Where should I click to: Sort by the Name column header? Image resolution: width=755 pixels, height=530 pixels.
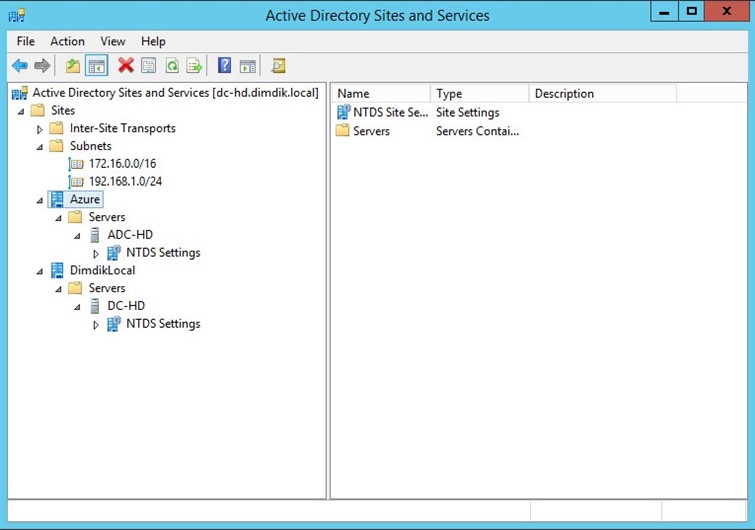pos(381,93)
